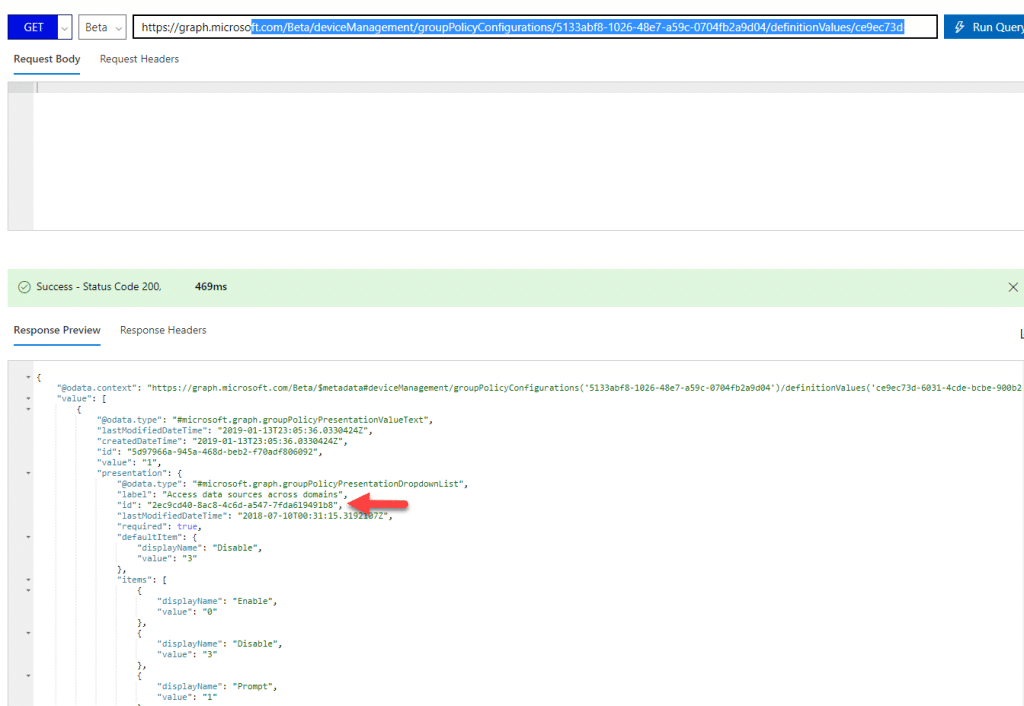Screen dimensions: 1024x706
Task: Select the Response Preview tab
Action: pyautogui.click(x=56, y=330)
